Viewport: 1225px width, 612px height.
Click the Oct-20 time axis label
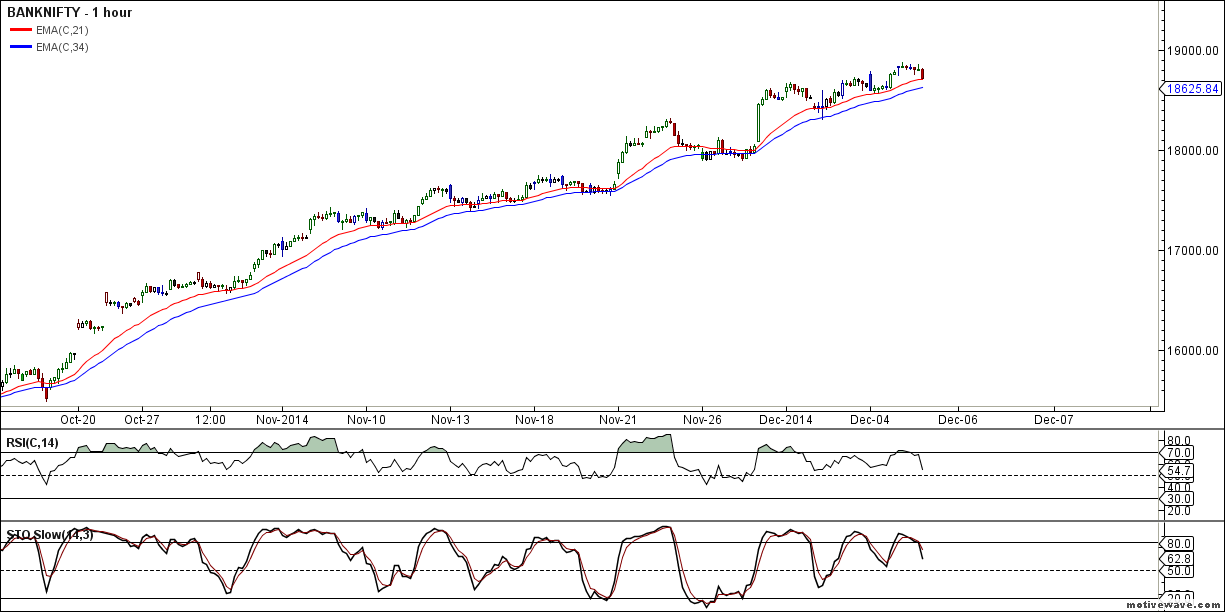pos(77,420)
